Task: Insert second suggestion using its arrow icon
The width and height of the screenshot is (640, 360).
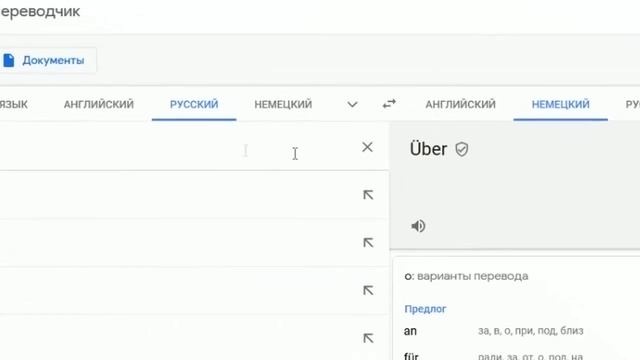Action: (x=368, y=243)
